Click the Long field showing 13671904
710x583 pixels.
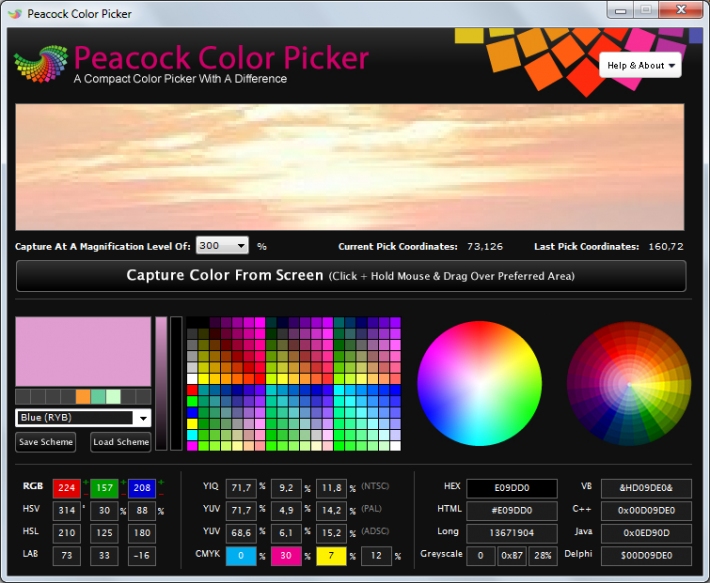coord(512,533)
